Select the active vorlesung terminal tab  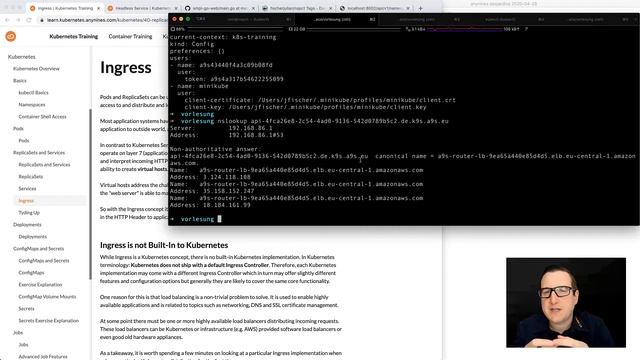pos(337,19)
